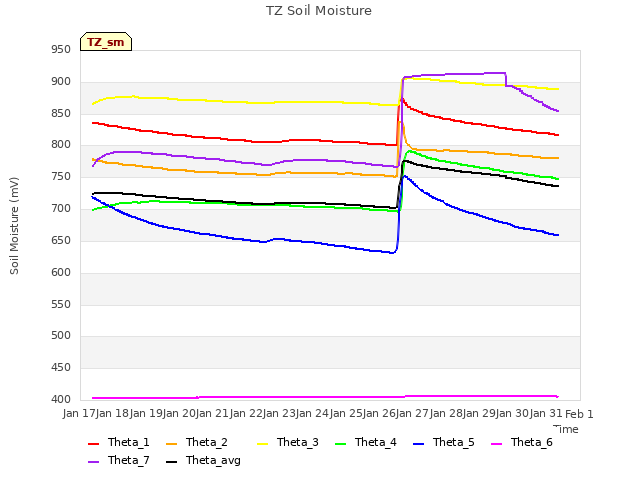Screen dimensions: 640x480
Task: Click the Jan 23 x-axis label
Action: tap(279, 414)
